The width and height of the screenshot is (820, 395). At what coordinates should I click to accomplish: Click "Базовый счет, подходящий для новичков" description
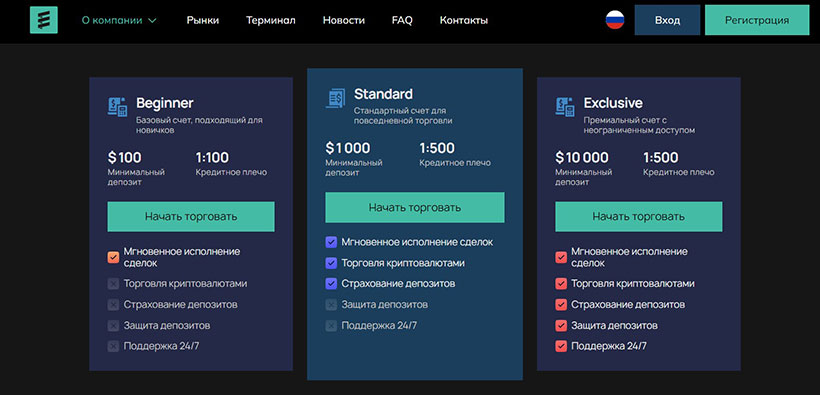pos(199,126)
